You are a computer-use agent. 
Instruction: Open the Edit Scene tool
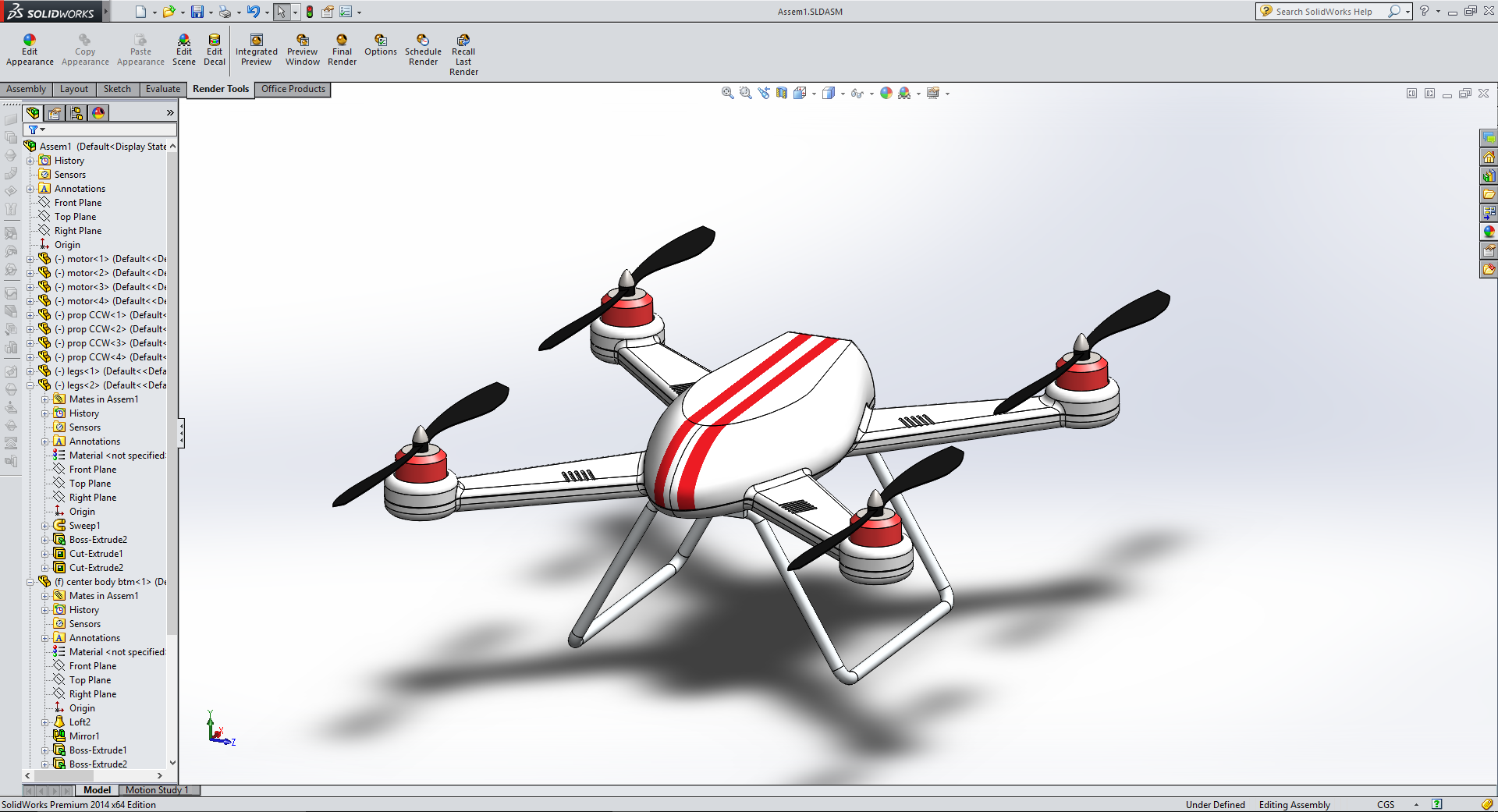click(x=183, y=50)
